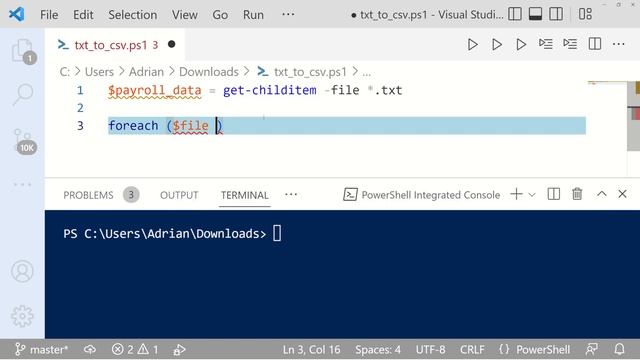The width and height of the screenshot is (640, 360).
Task: Split the terminal panel
Action: (x=553, y=194)
